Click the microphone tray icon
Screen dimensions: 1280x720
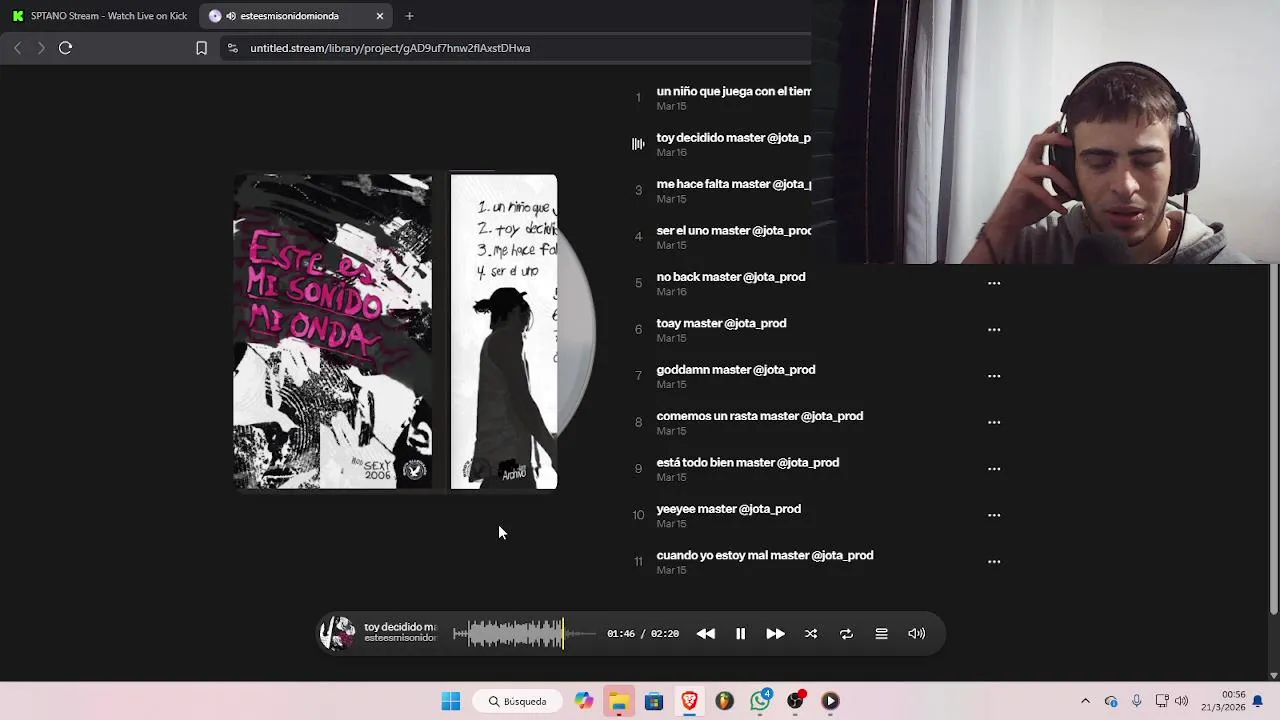[1136, 701]
